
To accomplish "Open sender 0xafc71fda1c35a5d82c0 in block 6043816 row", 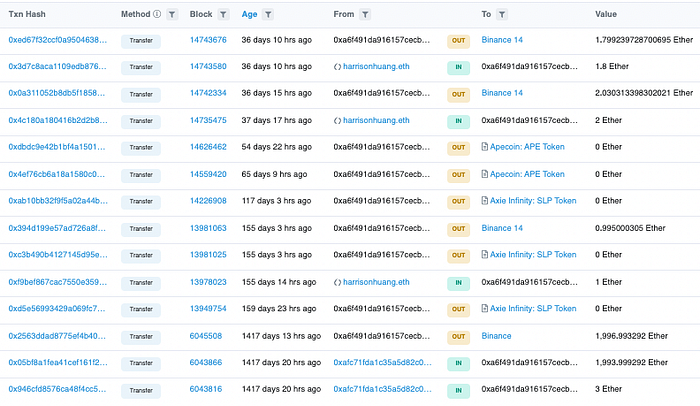I will 383,389.
